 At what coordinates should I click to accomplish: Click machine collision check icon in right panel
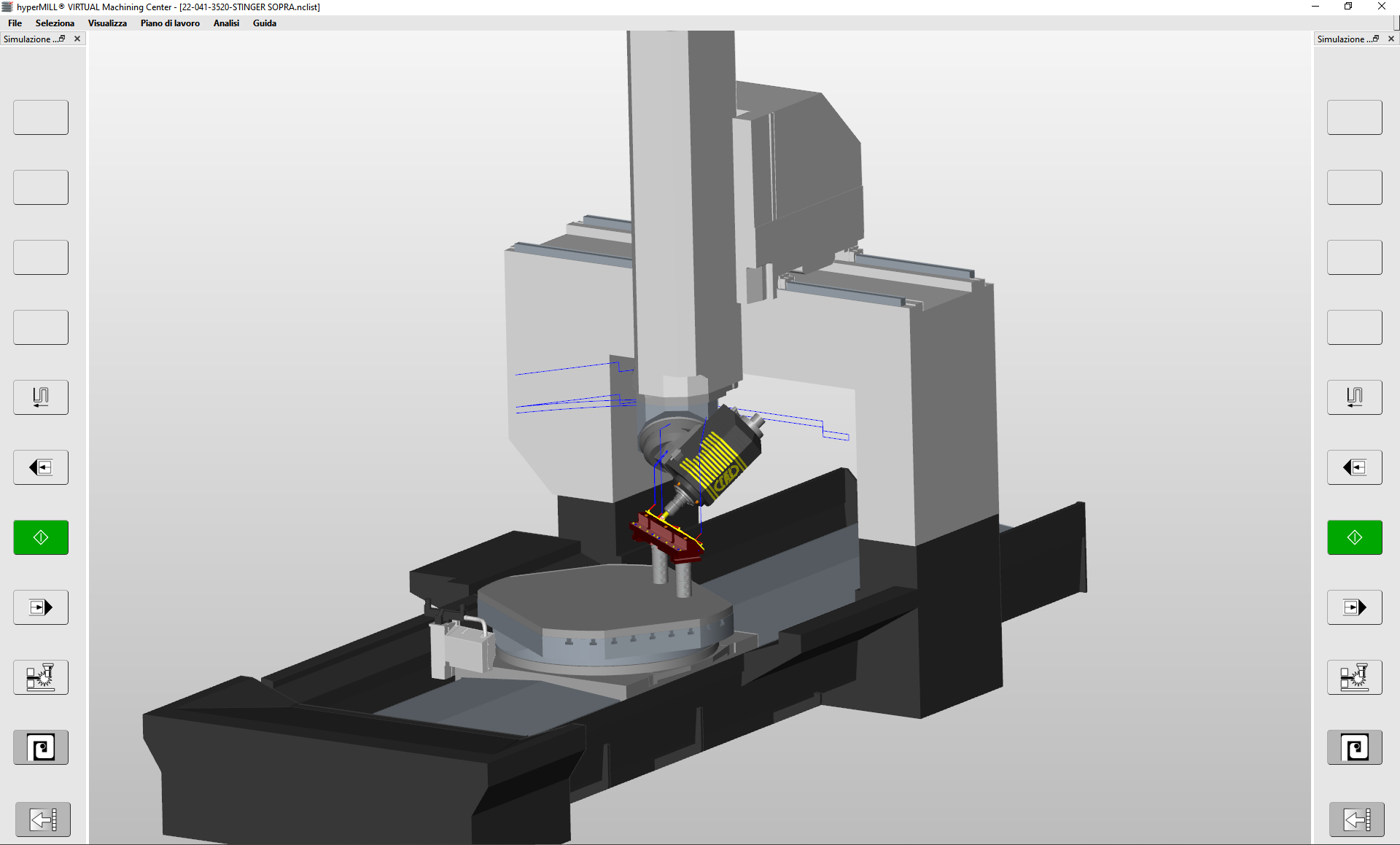pyautogui.click(x=1355, y=677)
